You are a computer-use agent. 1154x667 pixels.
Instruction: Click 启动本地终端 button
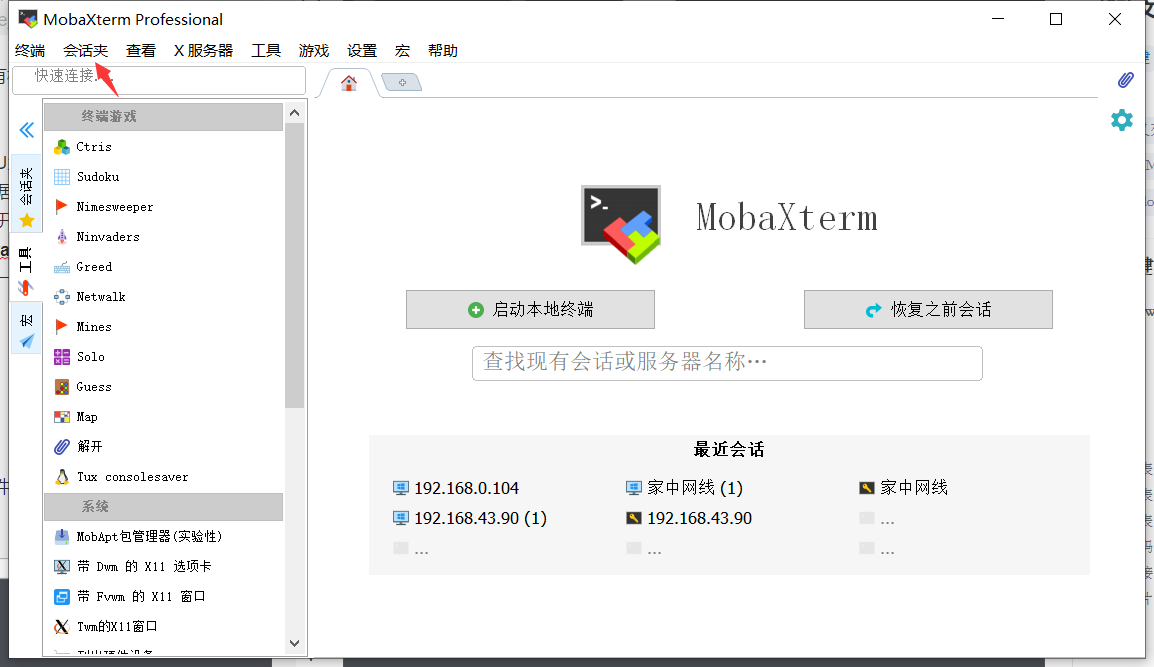click(530, 309)
